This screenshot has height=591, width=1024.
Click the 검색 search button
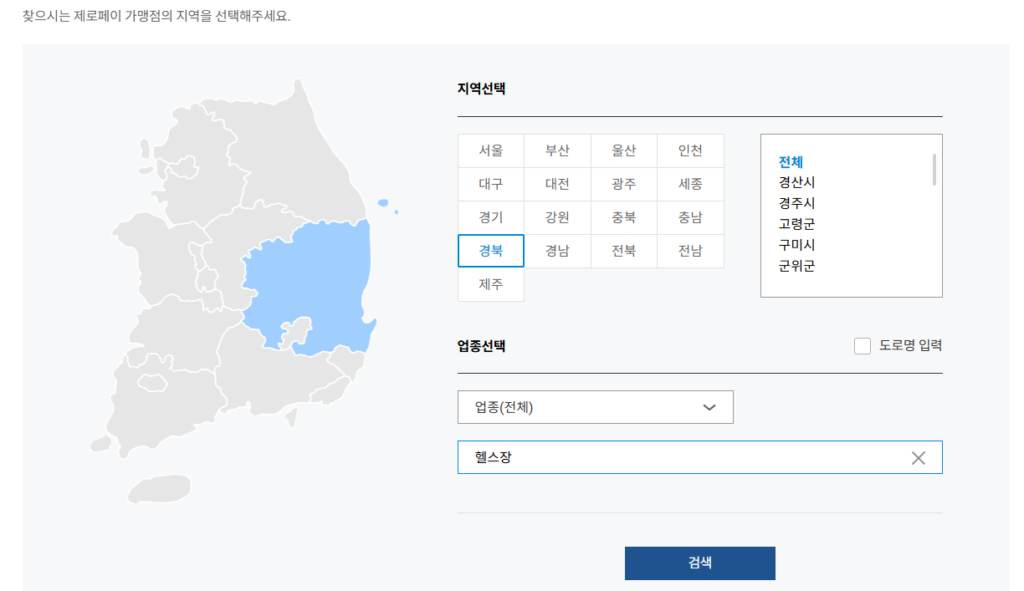(699, 563)
